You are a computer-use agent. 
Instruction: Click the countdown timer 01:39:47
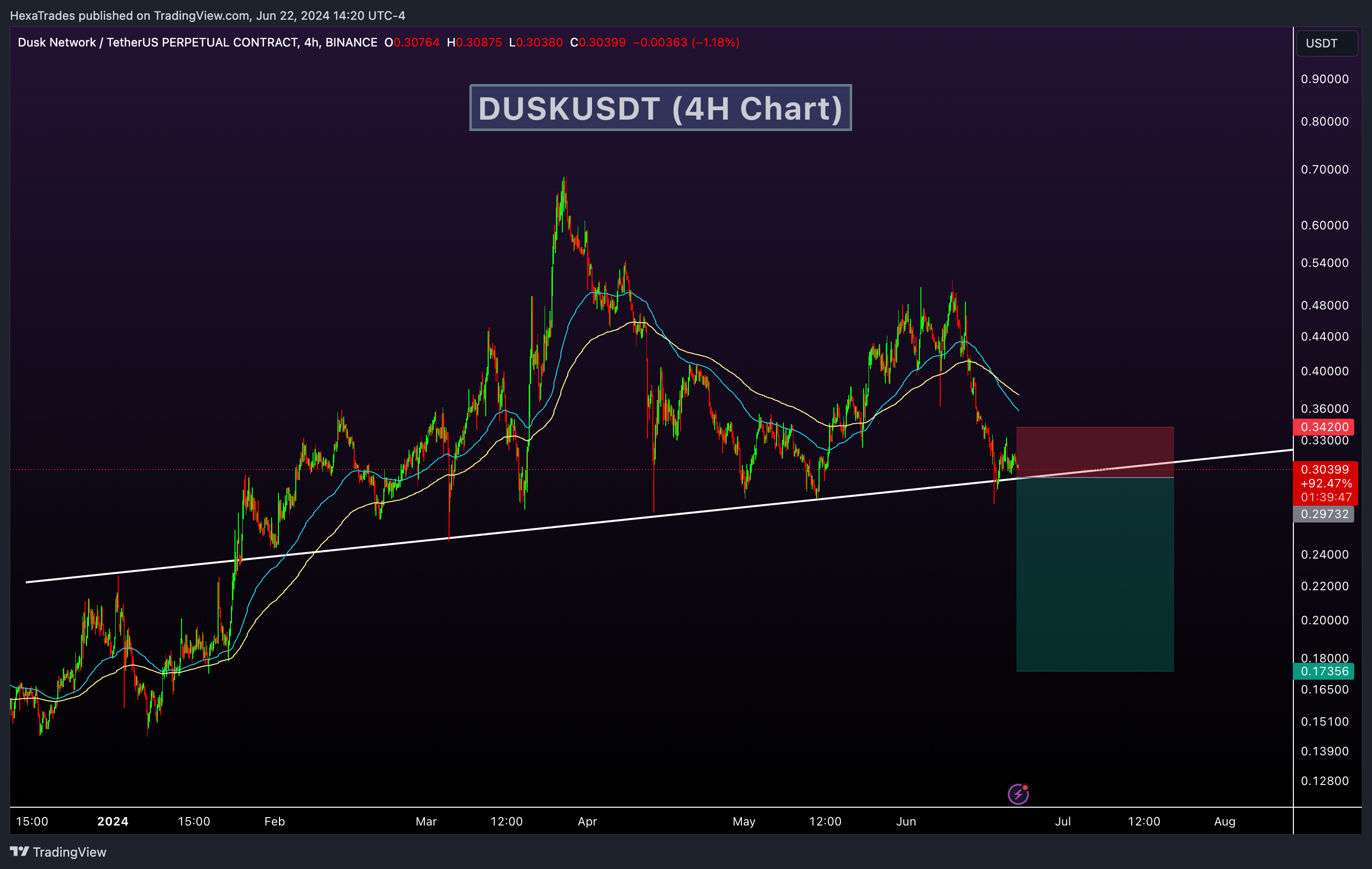1326,497
